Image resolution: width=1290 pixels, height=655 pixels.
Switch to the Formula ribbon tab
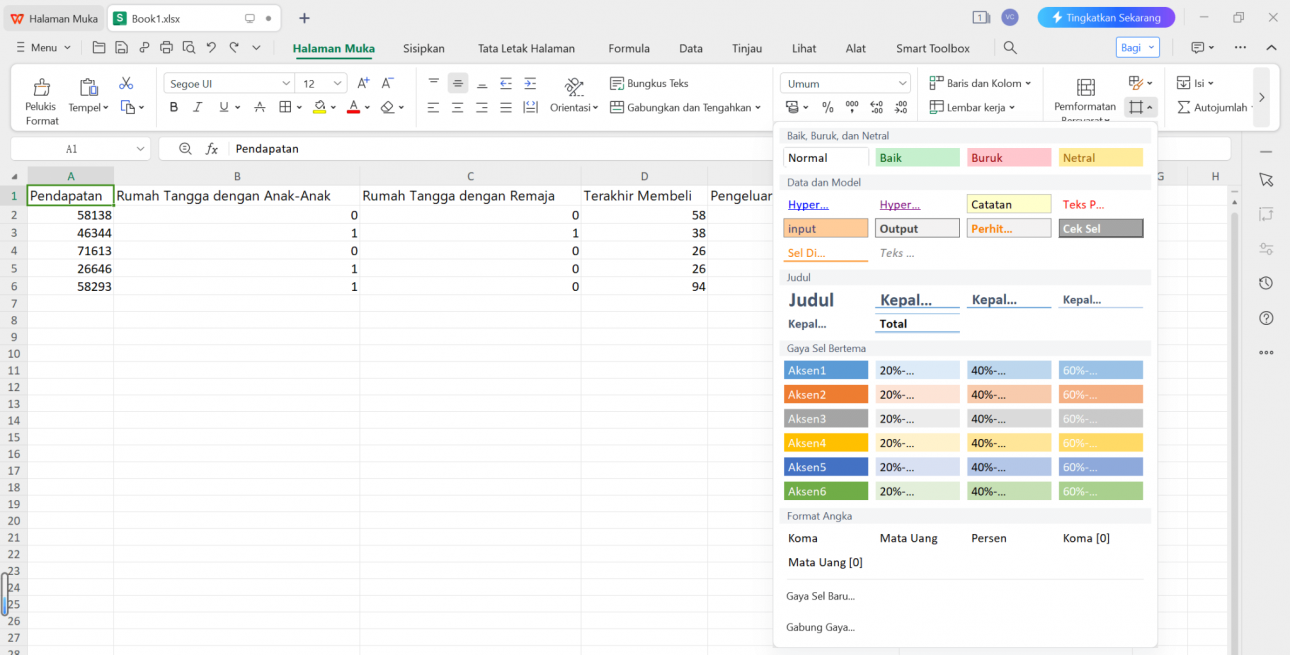(x=629, y=47)
